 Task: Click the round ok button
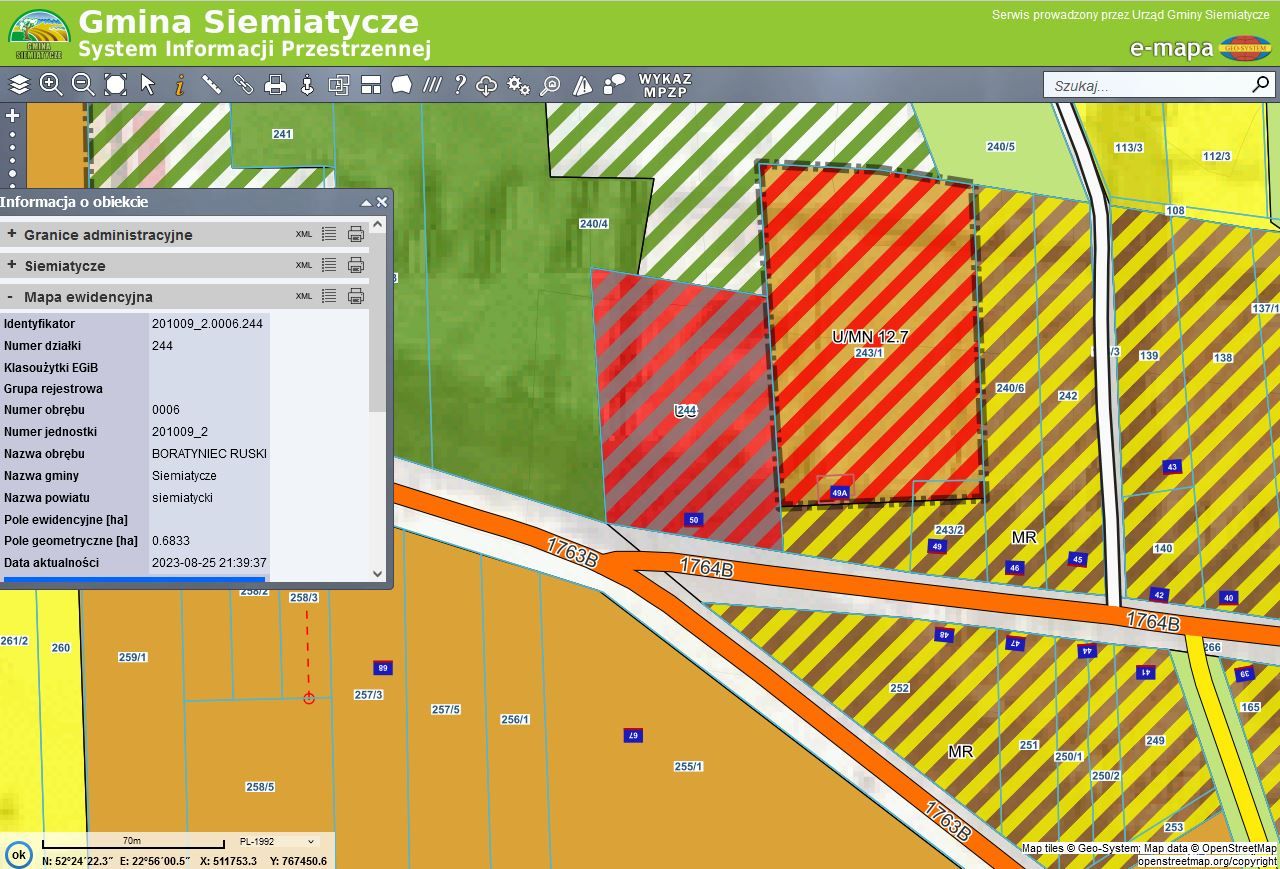18,855
